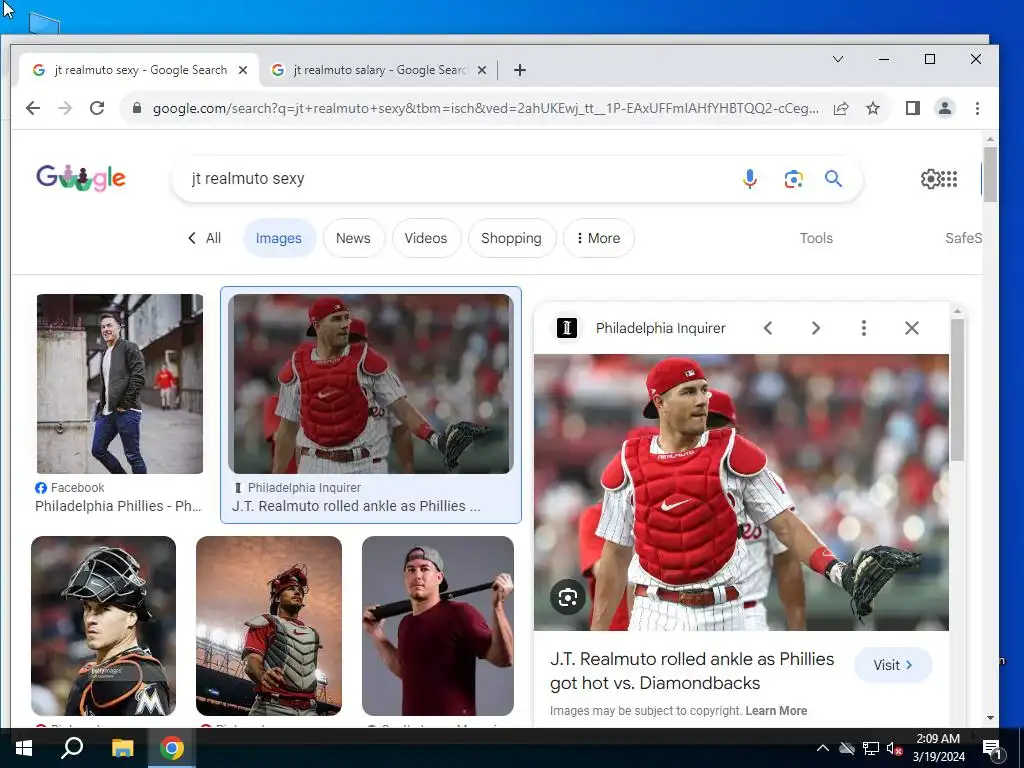Image resolution: width=1024 pixels, height=768 pixels.
Task: Go to the Google doodle logo homepage
Action: point(81,178)
